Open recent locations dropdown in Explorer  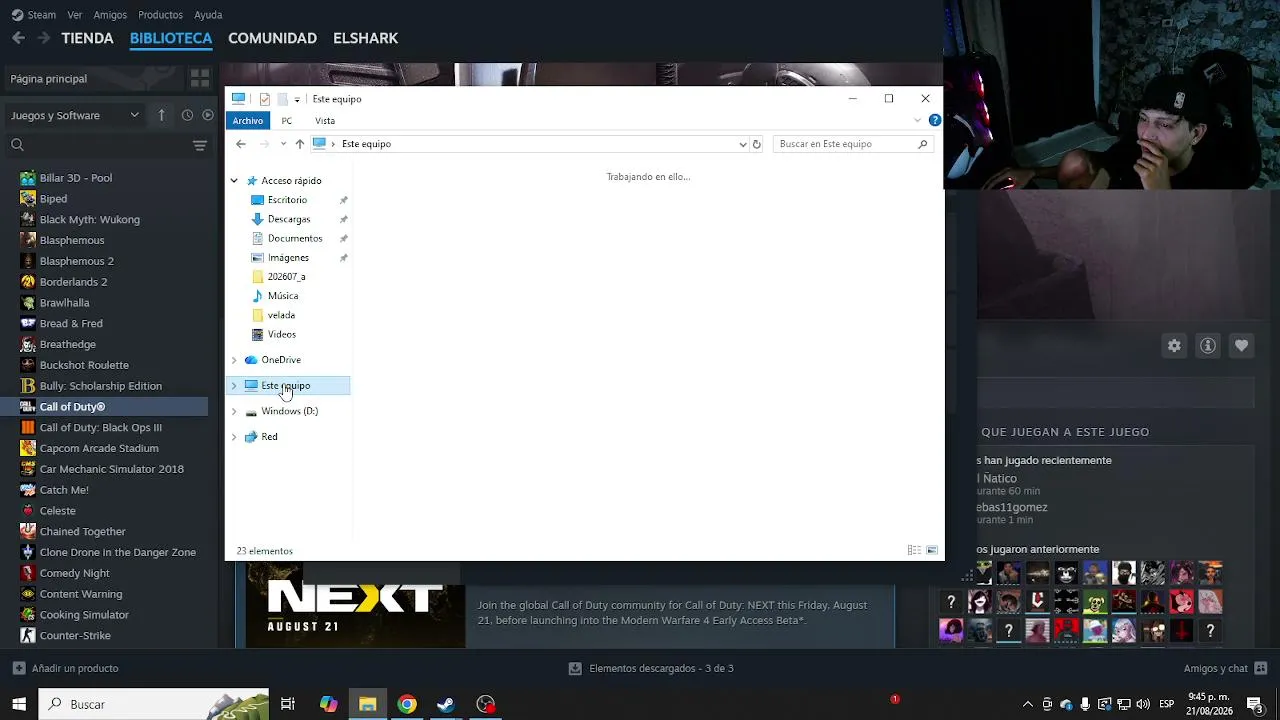pyautogui.click(x=283, y=144)
